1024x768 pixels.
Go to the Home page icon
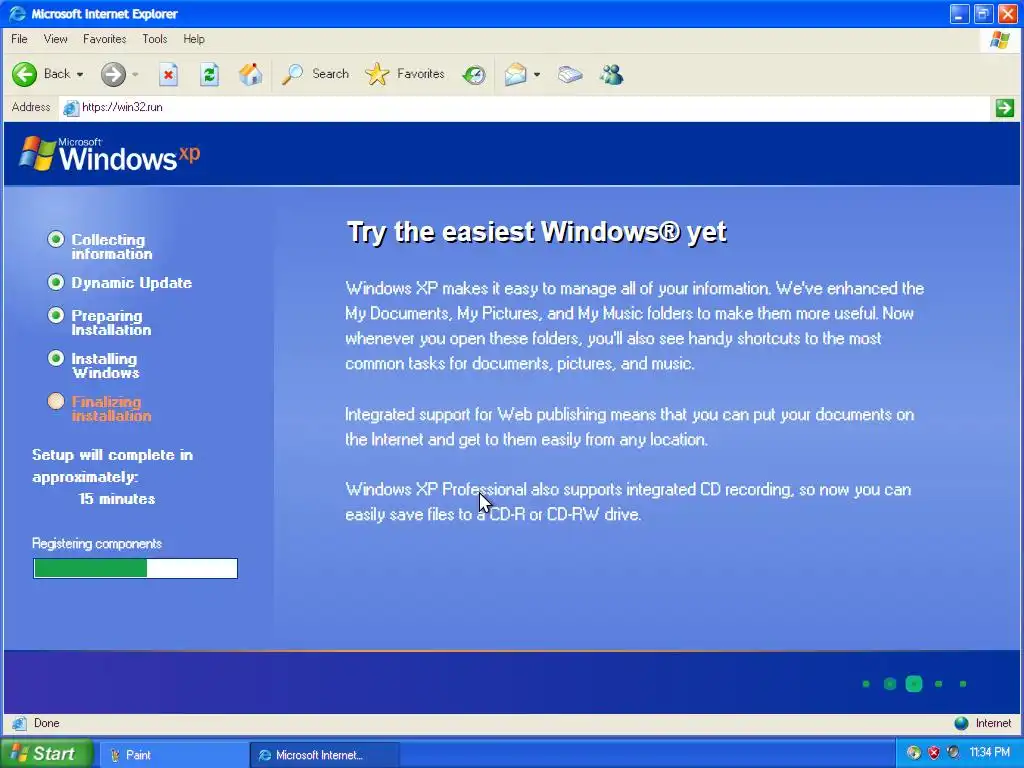[x=250, y=74]
